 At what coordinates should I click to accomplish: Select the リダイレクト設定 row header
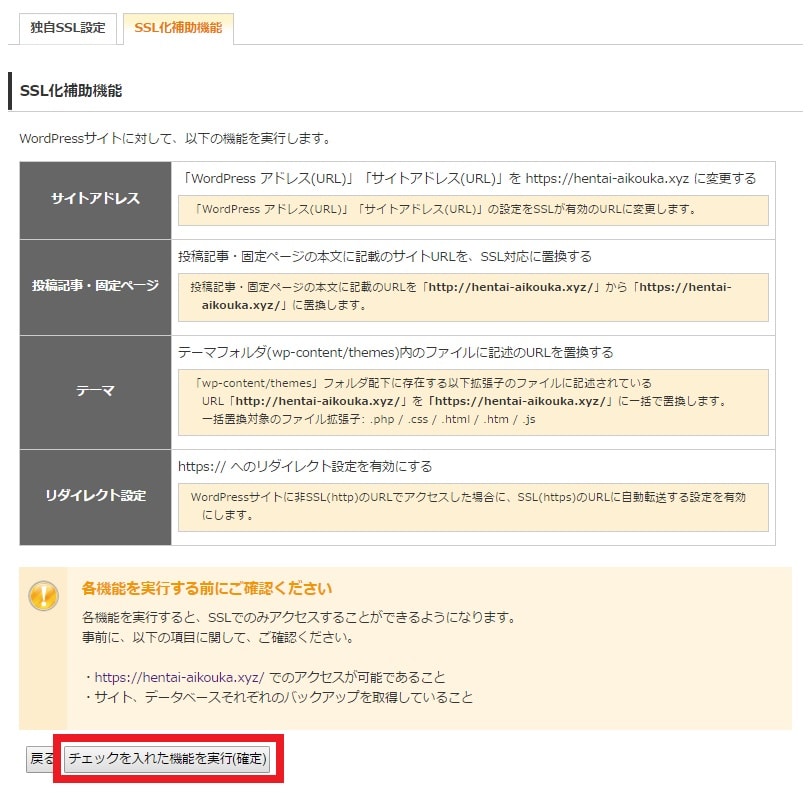tap(95, 497)
